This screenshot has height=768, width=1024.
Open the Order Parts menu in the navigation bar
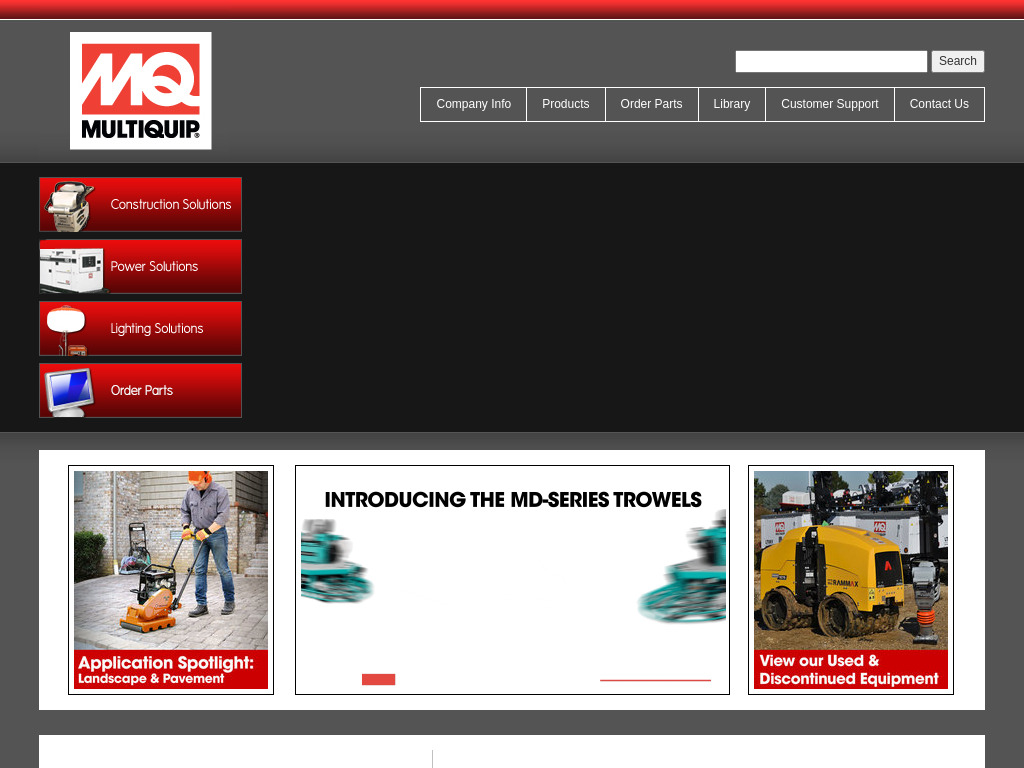pos(651,104)
